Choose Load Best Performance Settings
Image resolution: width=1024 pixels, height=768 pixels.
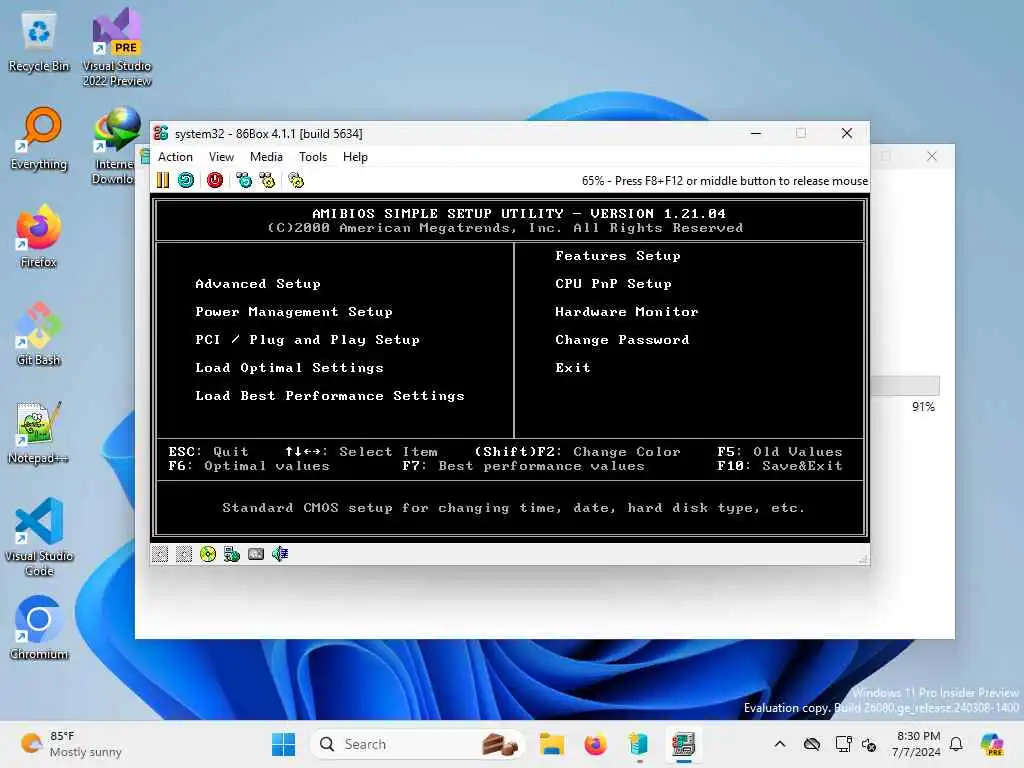pyautogui.click(x=330, y=396)
